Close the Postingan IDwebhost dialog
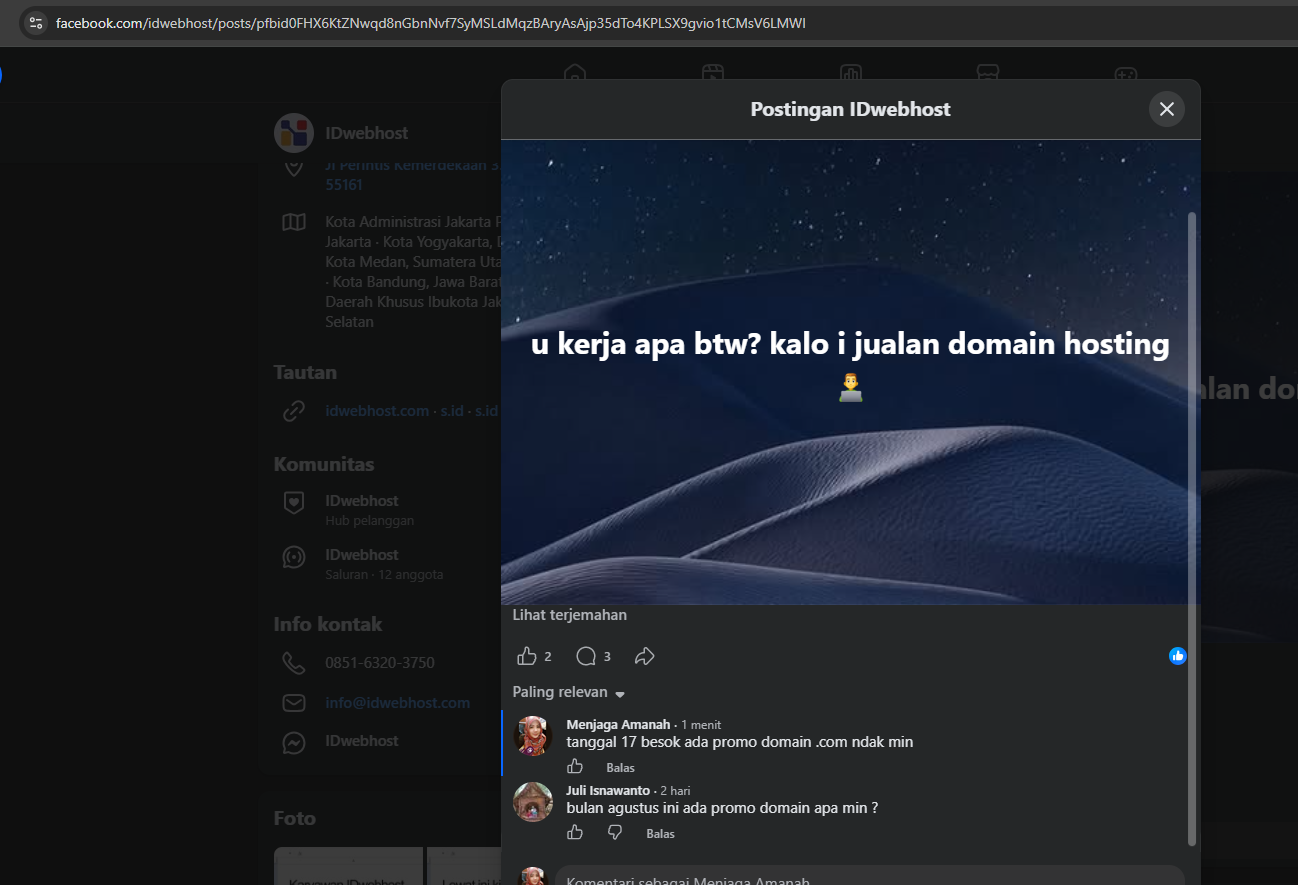Image resolution: width=1298 pixels, height=885 pixels. 1166,109
